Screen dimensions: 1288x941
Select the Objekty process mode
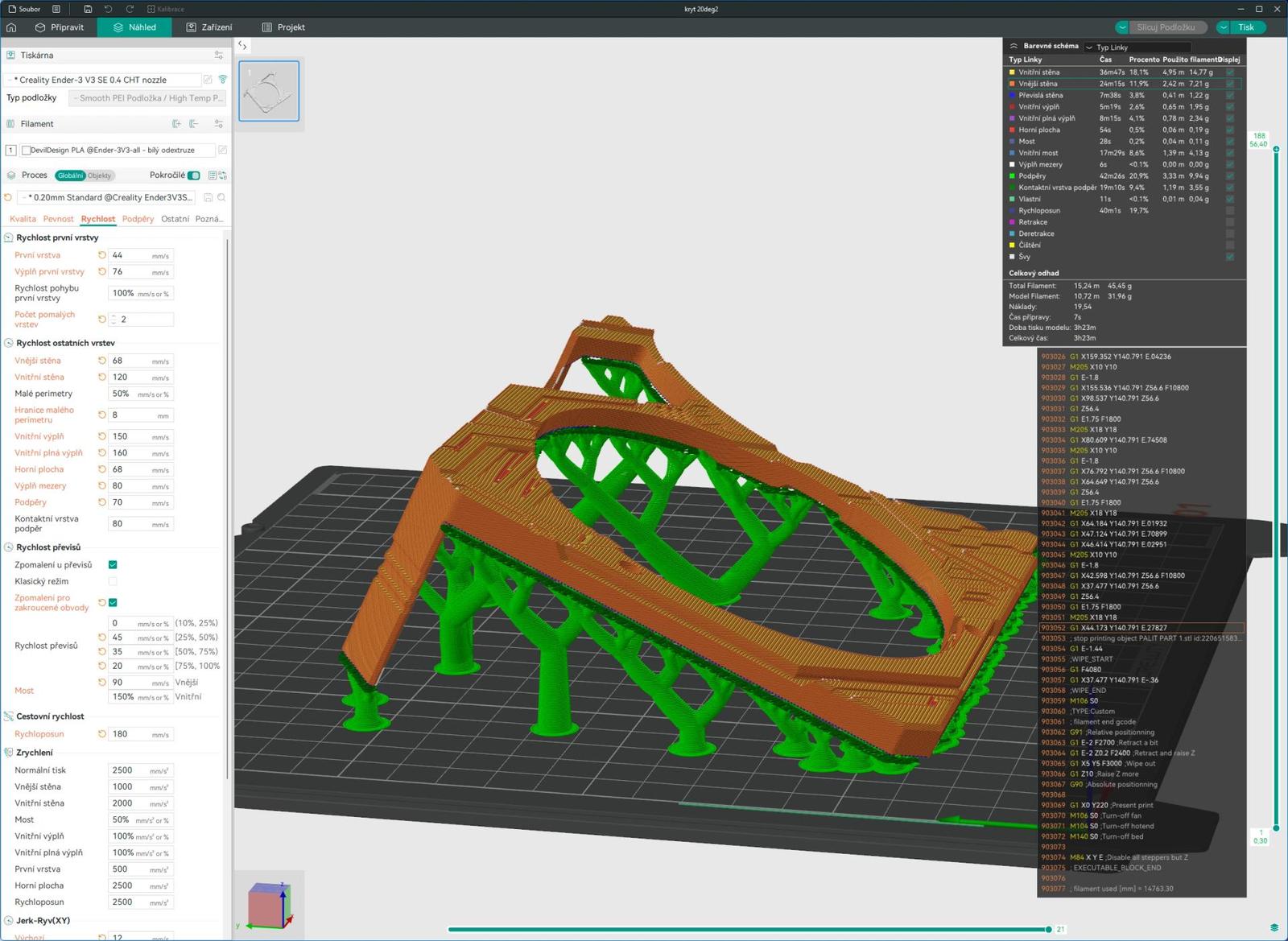(100, 175)
